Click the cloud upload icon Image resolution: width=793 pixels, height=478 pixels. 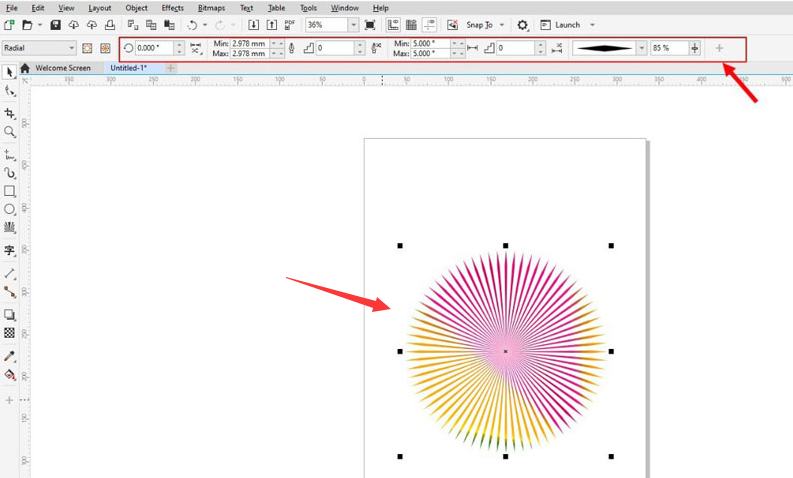click(92, 25)
